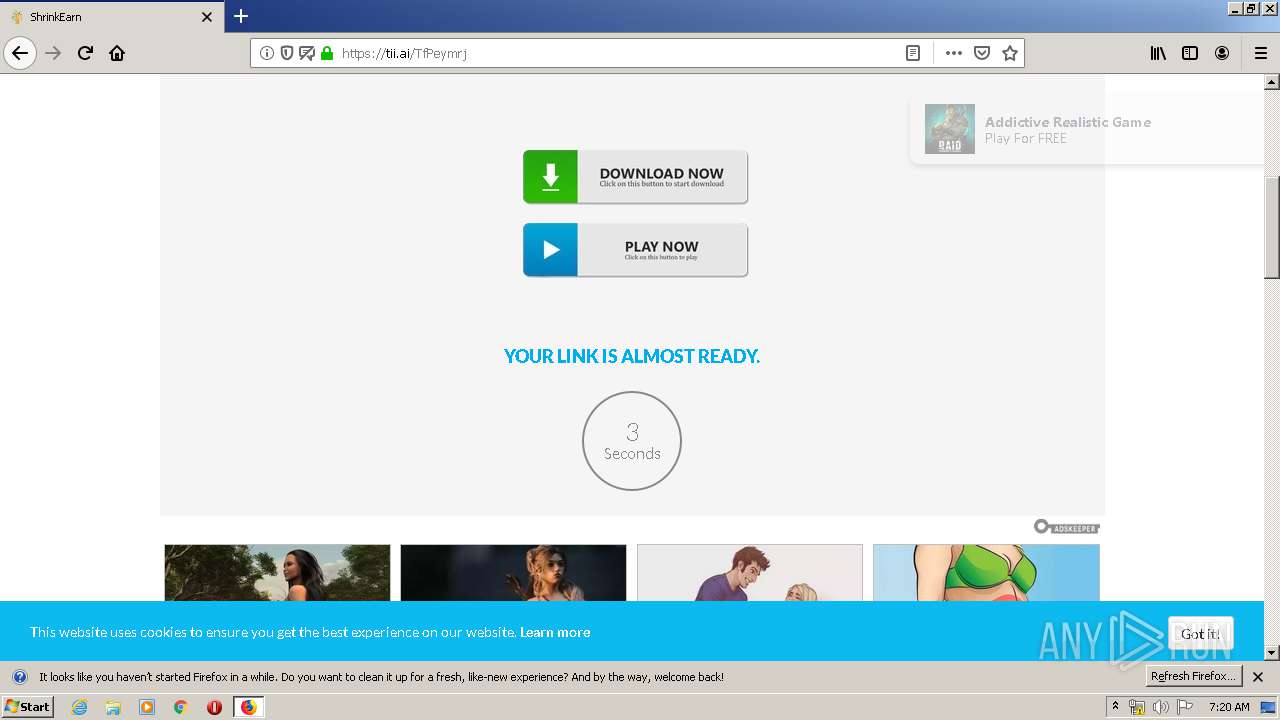Open the AdsKeeper logo link
Image resolution: width=1280 pixels, height=720 pixels.
[1067, 527]
